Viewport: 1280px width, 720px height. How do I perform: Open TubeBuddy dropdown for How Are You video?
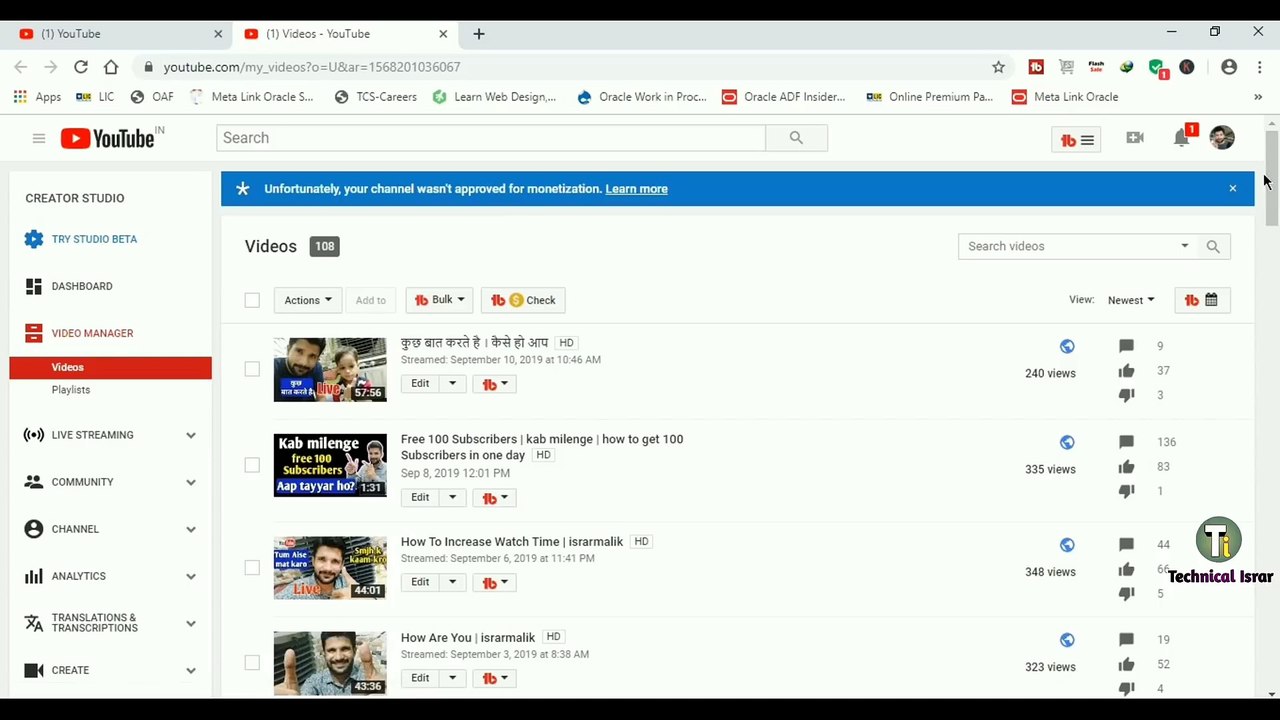click(494, 678)
